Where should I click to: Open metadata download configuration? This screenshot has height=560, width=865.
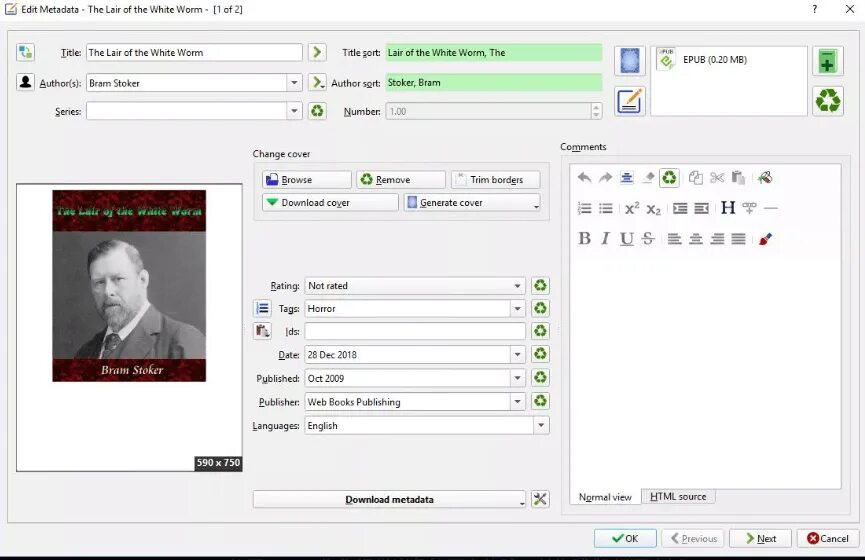pos(540,499)
